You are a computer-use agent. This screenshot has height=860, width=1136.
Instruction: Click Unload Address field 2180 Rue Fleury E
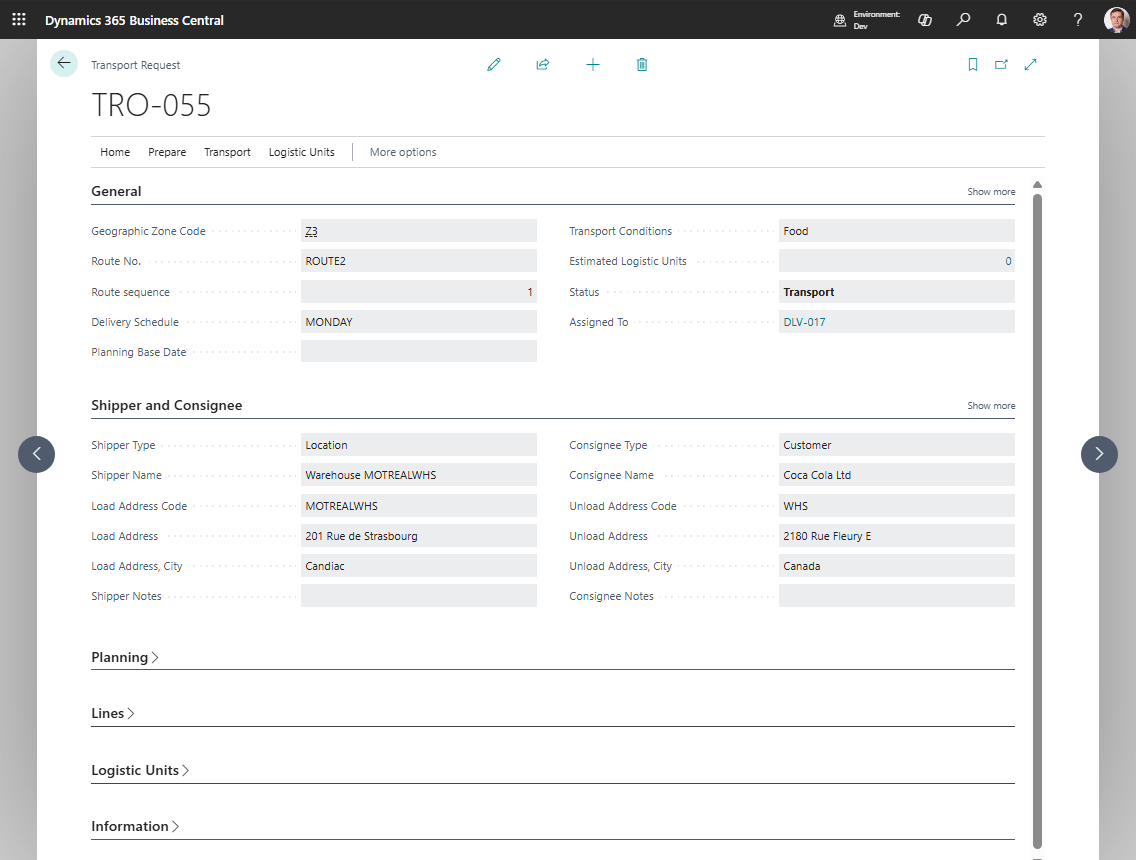click(x=897, y=536)
